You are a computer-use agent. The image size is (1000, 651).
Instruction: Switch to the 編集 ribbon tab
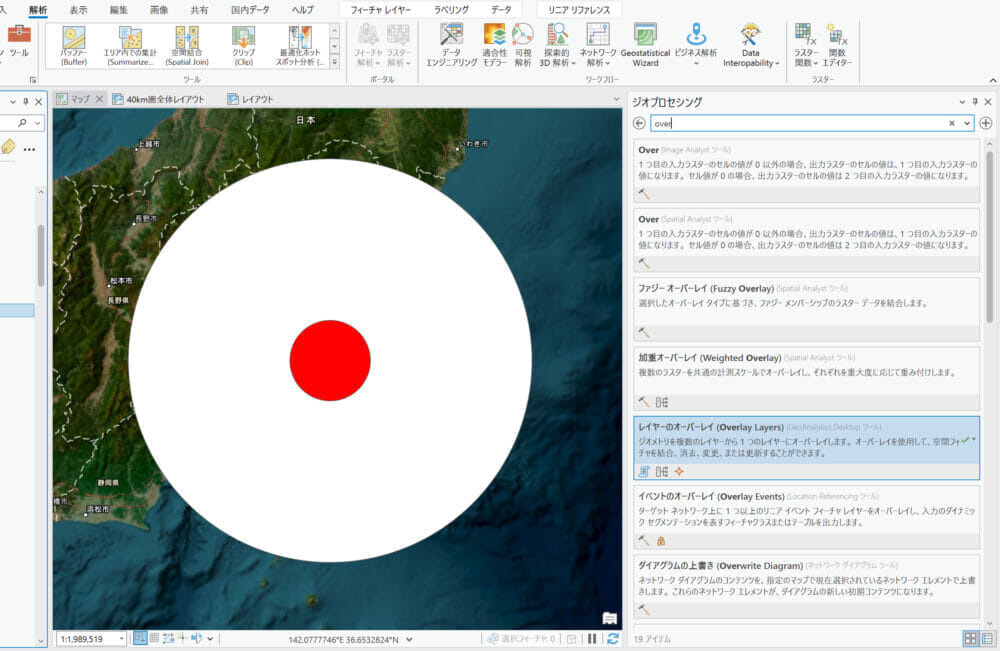119,10
